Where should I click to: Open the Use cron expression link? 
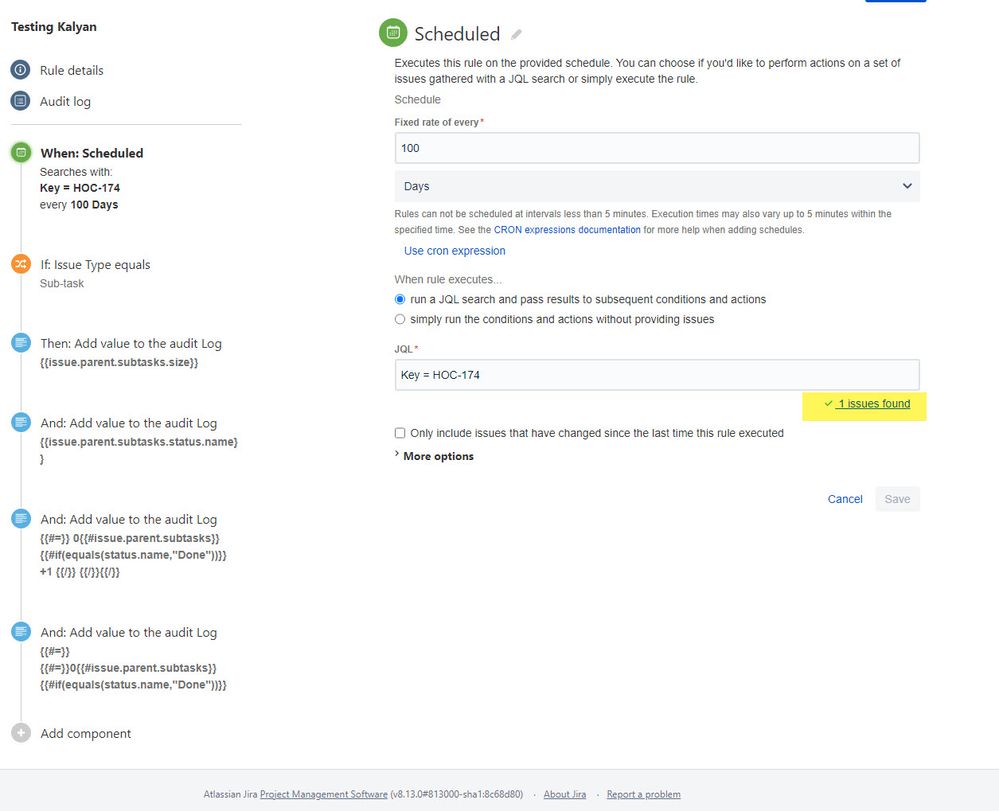pos(454,251)
